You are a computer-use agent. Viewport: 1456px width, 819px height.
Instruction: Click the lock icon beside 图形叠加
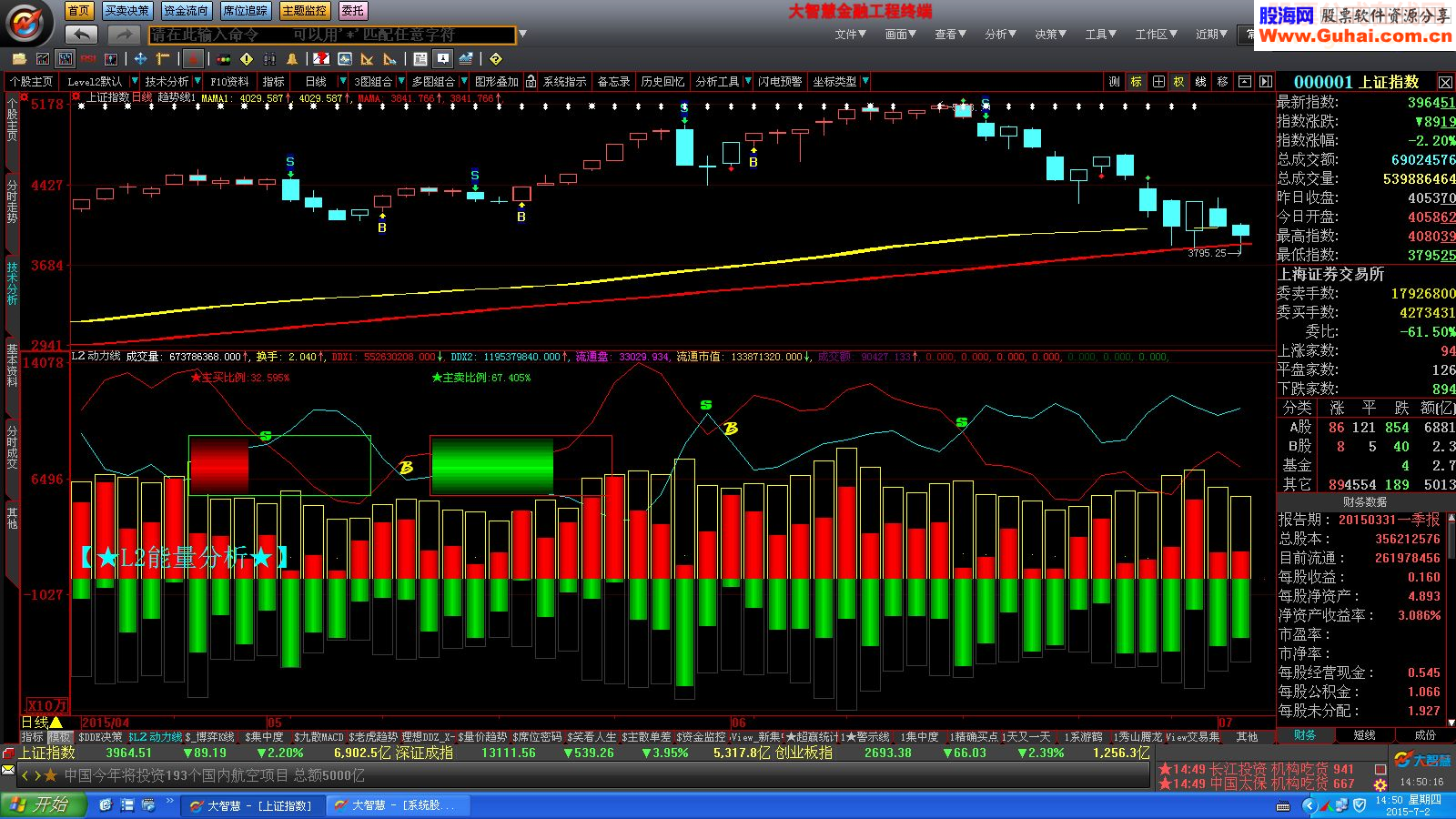coord(531,82)
